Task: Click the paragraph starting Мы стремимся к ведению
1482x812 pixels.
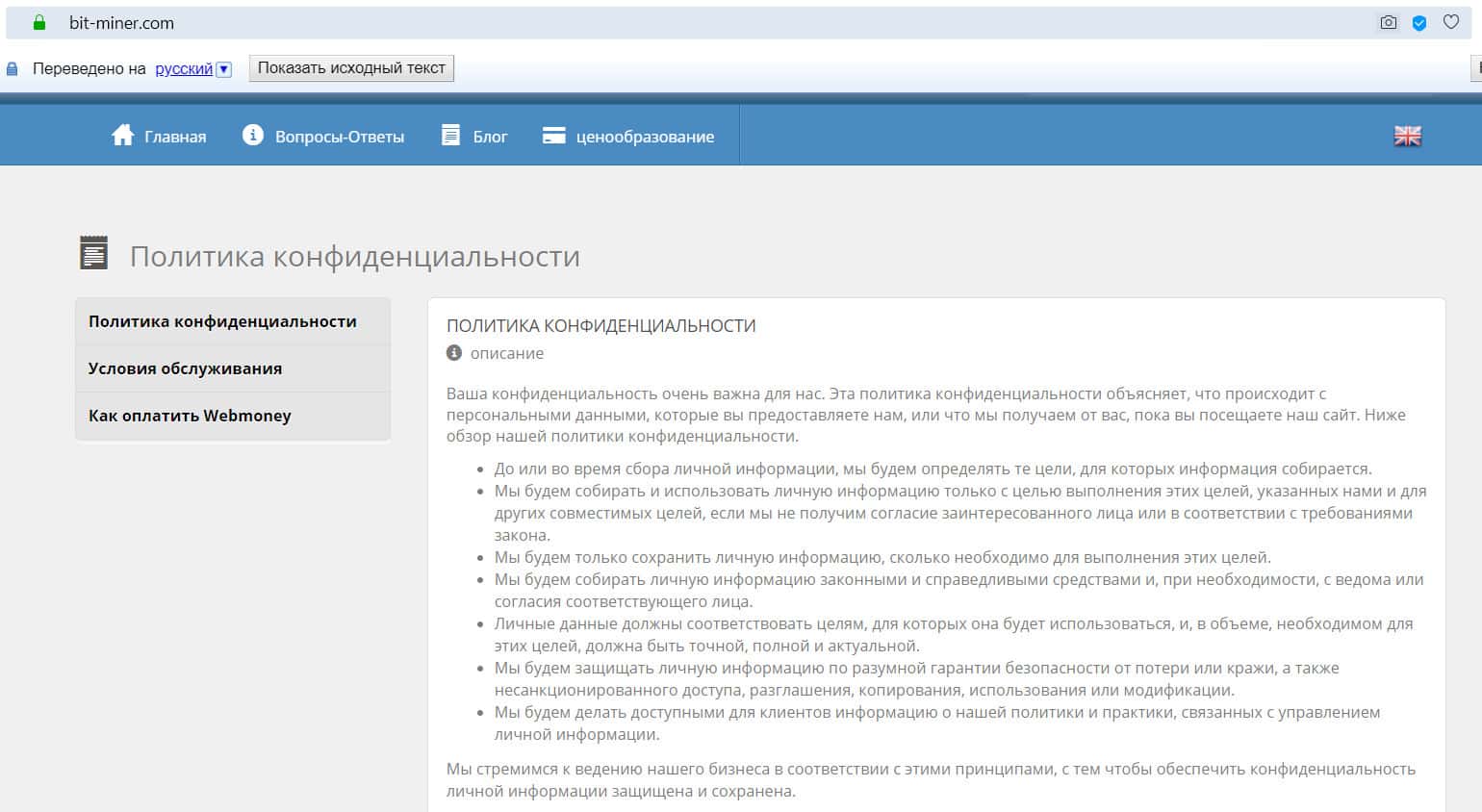Action: click(931, 780)
